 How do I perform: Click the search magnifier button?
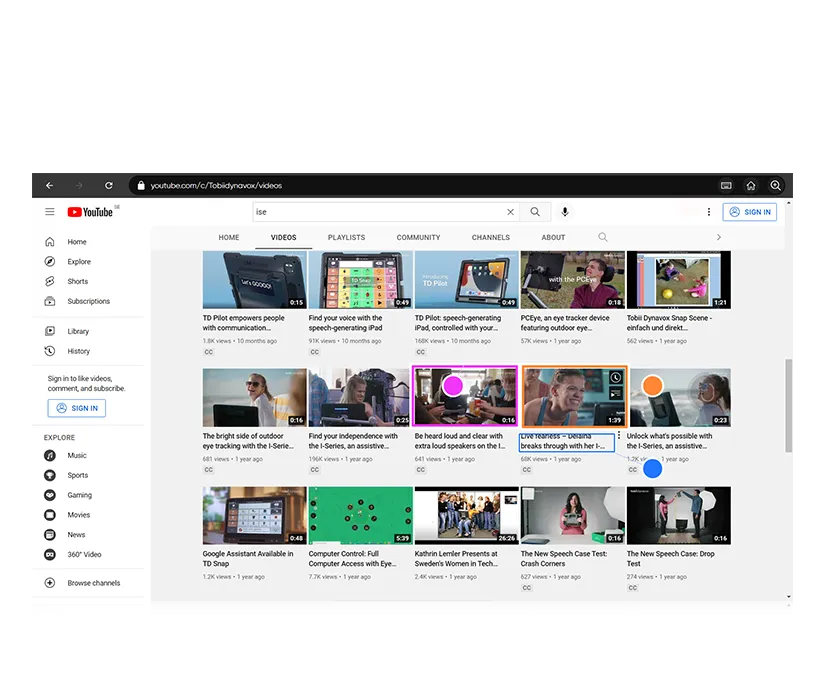point(535,211)
